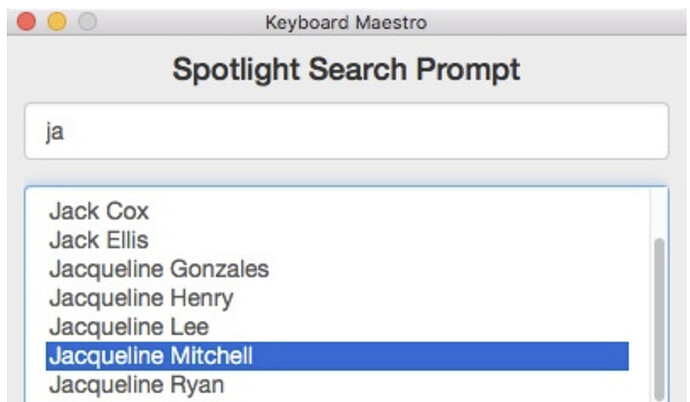Close the Keyboard Maestro prompt window
The image size is (690, 402).
click(x=26, y=22)
